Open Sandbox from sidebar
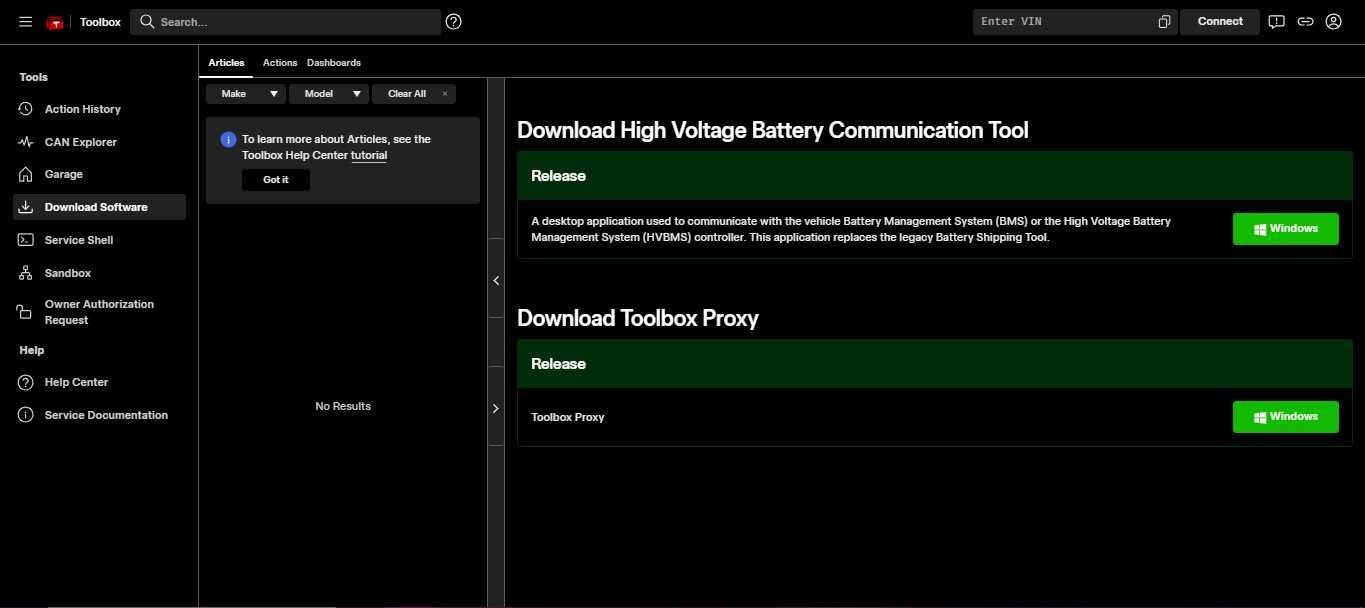The height and width of the screenshot is (608, 1365). pyautogui.click(x=99, y=273)
